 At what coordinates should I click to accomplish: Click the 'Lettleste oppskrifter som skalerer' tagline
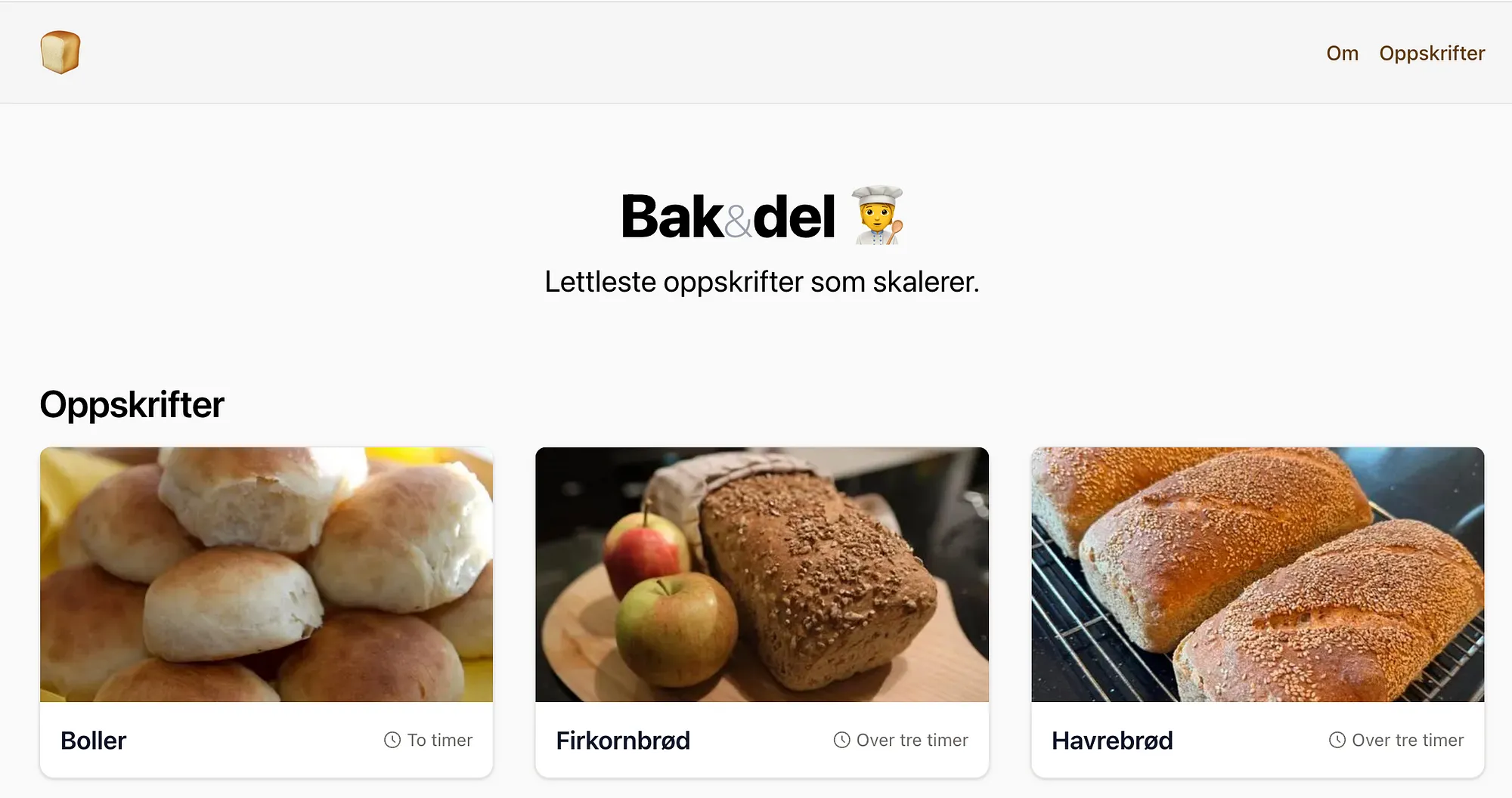pos(762,282)
